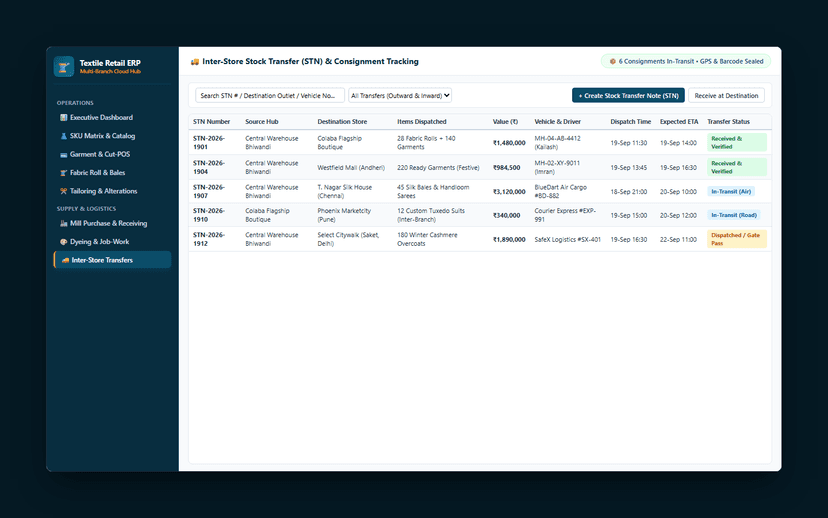
Task: Click Received & Verified status for STN-2026-1901
Action: (x=737, y=143)
